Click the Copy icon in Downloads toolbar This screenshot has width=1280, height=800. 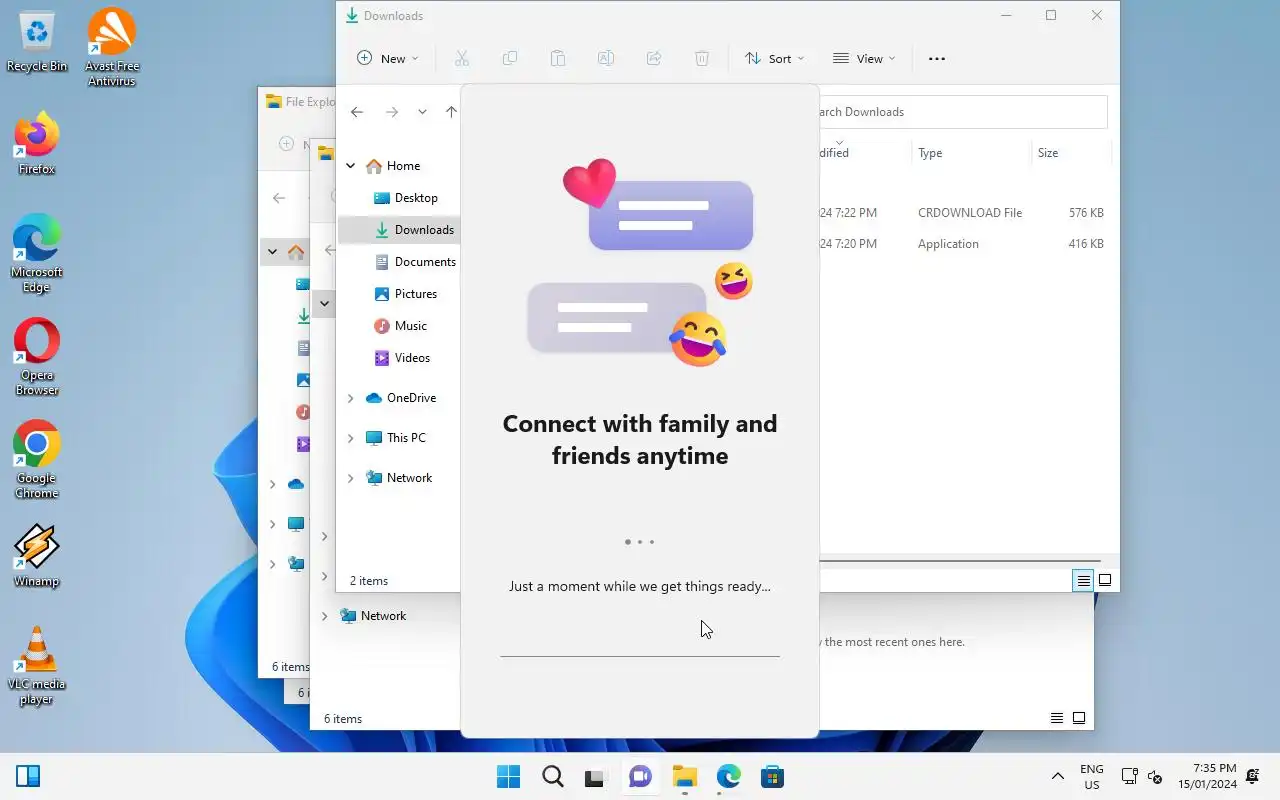pyautogui.click(x=510, y=58)
